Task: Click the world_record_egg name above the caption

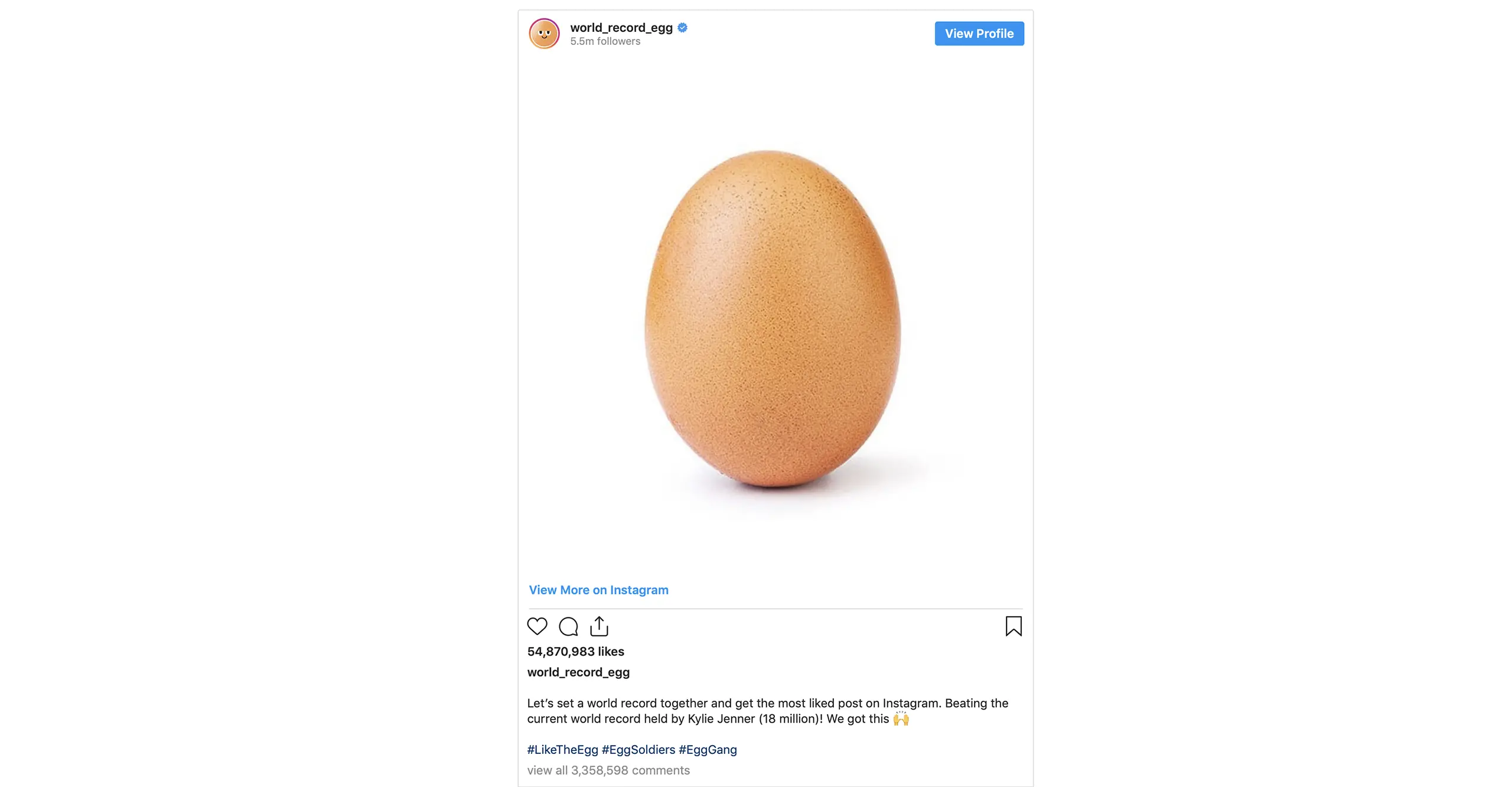Action: pos(578,672)
